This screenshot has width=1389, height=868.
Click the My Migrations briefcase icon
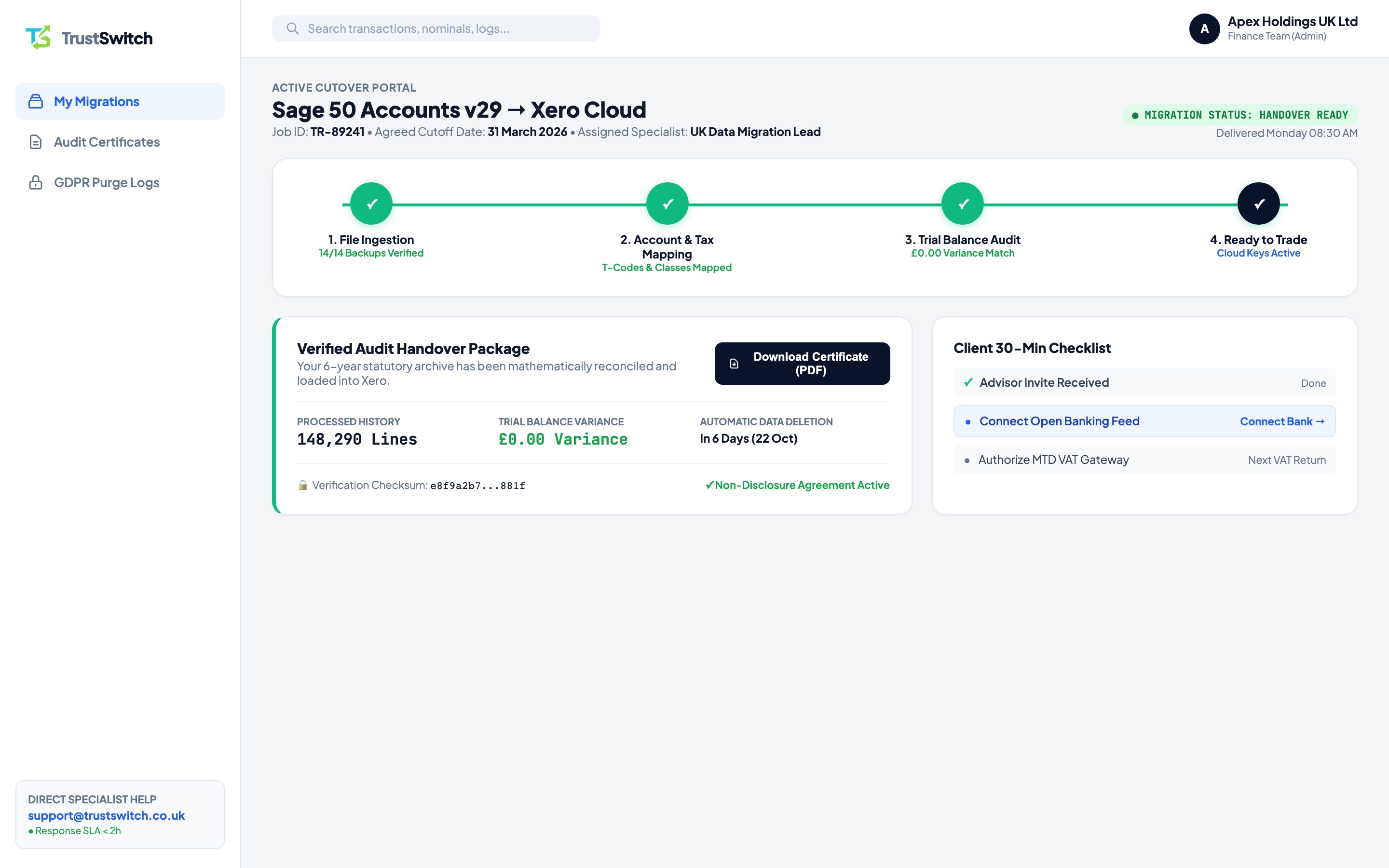[36, 102]
